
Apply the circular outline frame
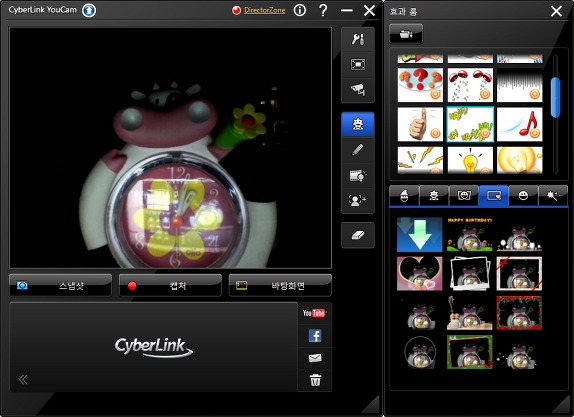(420, 352)
